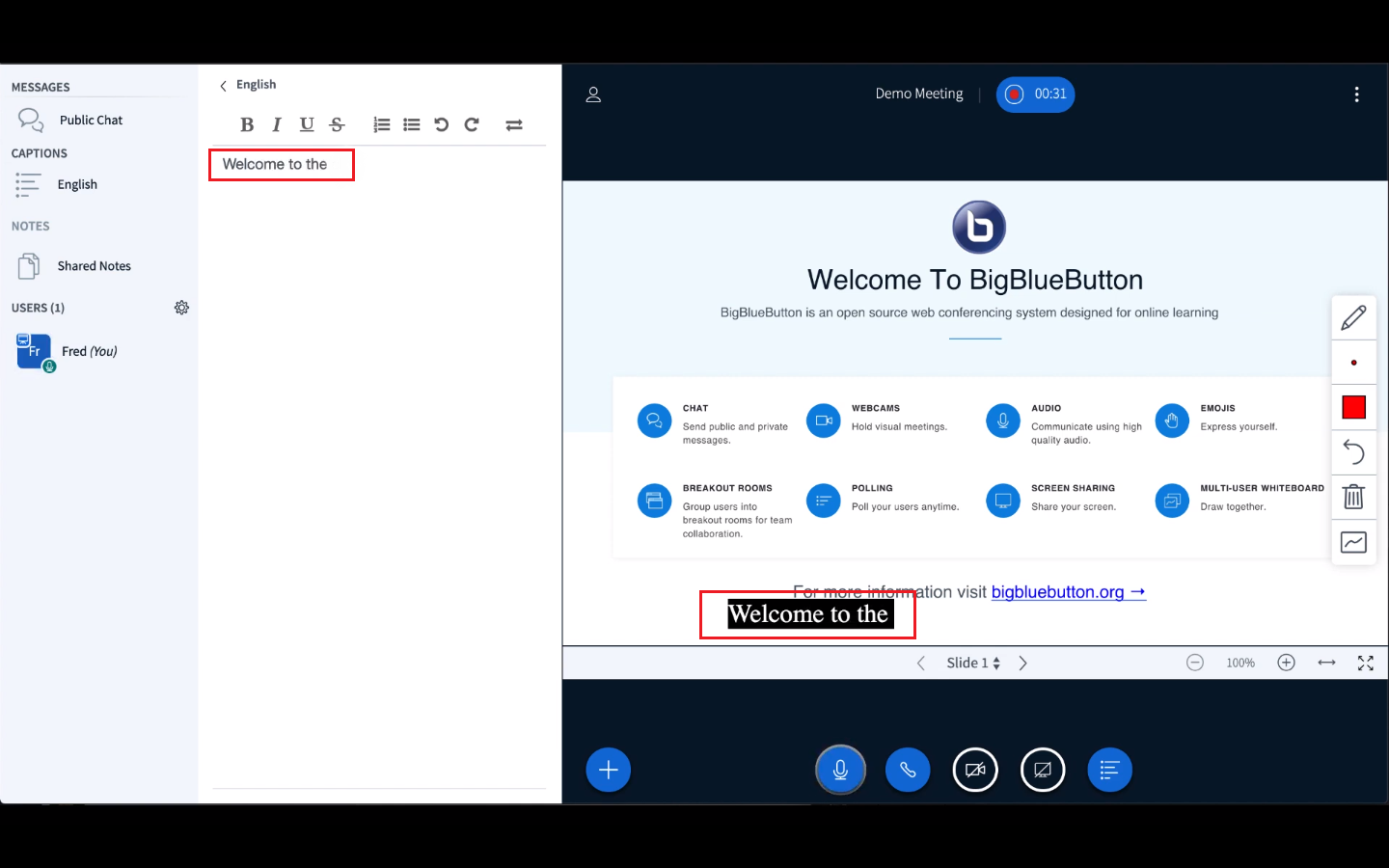The height and width of the screenshot is (868, 1389).
Task: Select the pencil drawing tool
Action: pos(1353,317)
